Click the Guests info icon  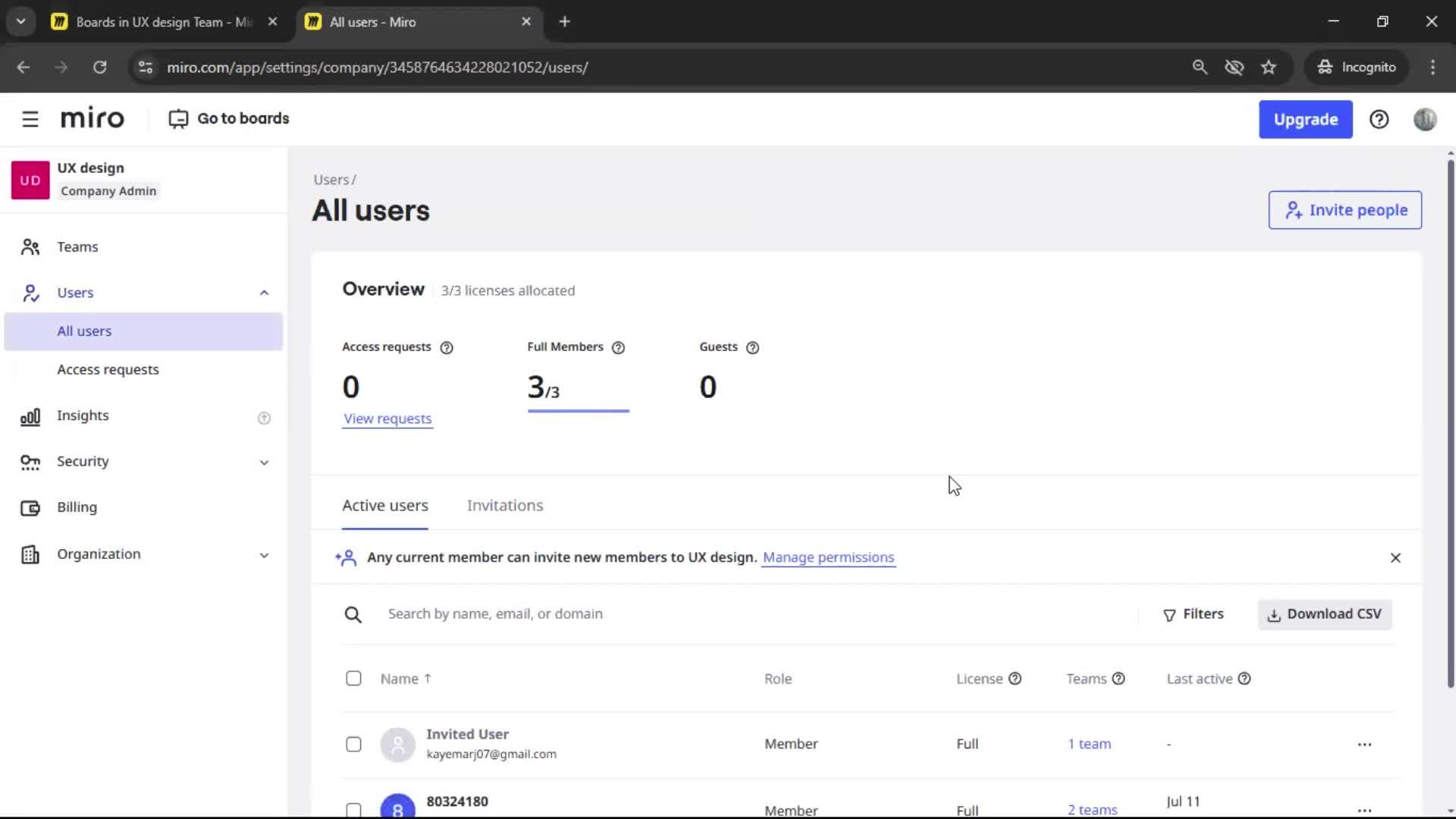coord(752,347)
